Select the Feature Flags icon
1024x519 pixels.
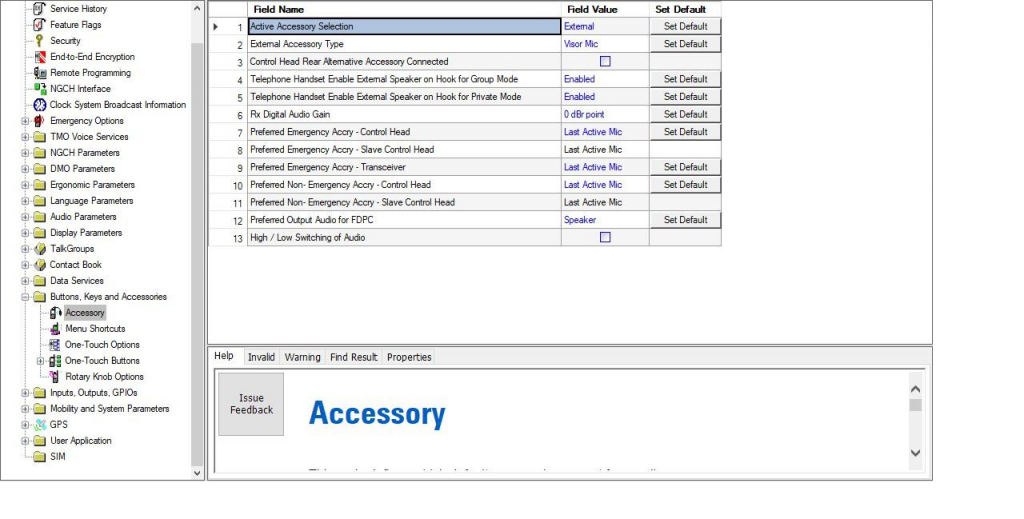tap(39, 25)
